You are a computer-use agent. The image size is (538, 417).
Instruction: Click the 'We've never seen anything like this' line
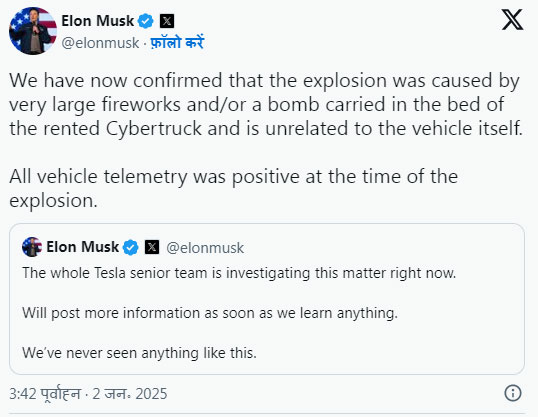tap(139, 353)
